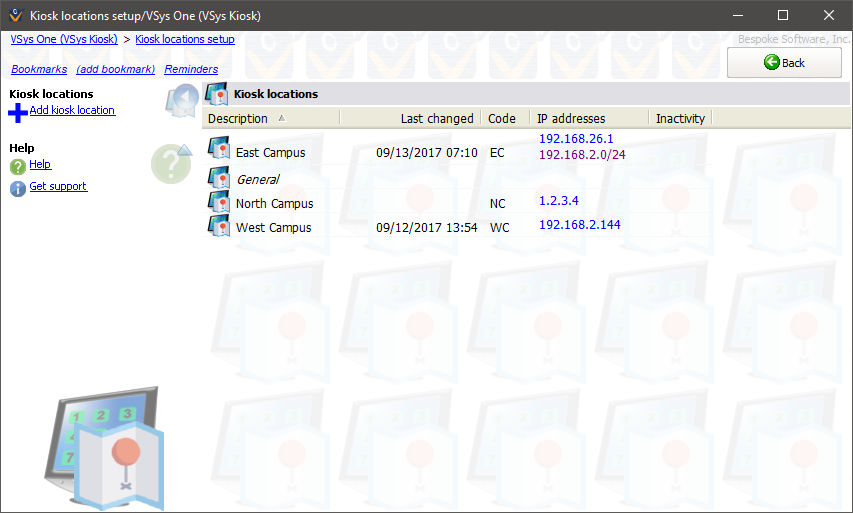Click the West Campus location icon

coord(219,227)
